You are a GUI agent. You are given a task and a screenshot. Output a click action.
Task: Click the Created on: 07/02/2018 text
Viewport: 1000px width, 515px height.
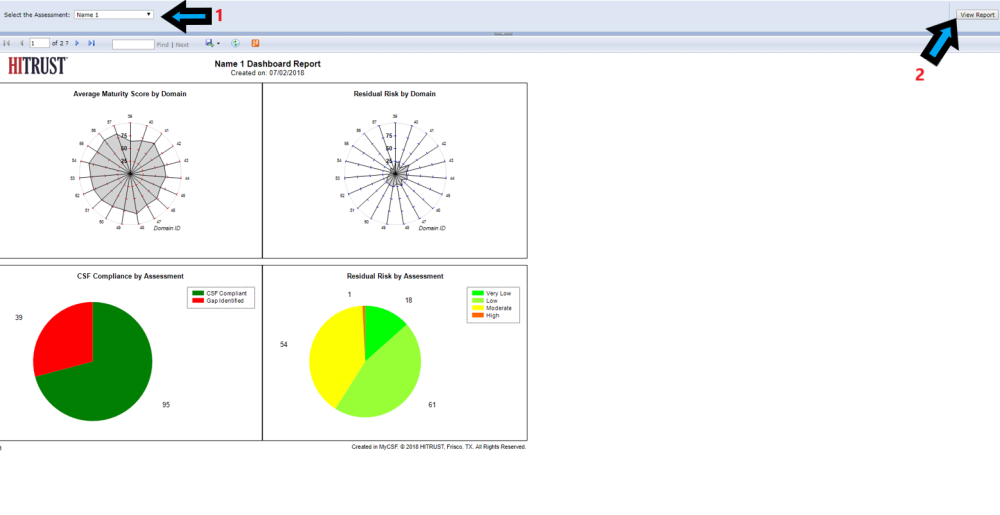268,73
